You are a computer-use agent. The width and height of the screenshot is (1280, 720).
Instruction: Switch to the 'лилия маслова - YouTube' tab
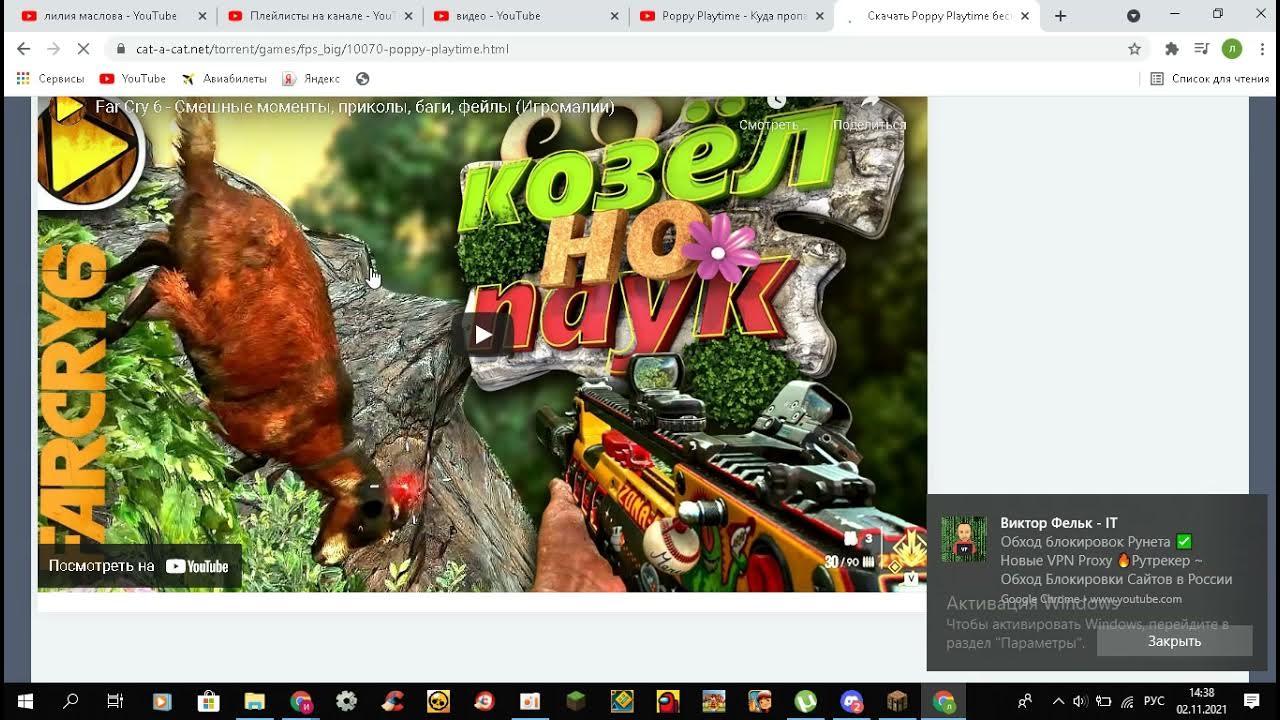click(x=111, y=16)
